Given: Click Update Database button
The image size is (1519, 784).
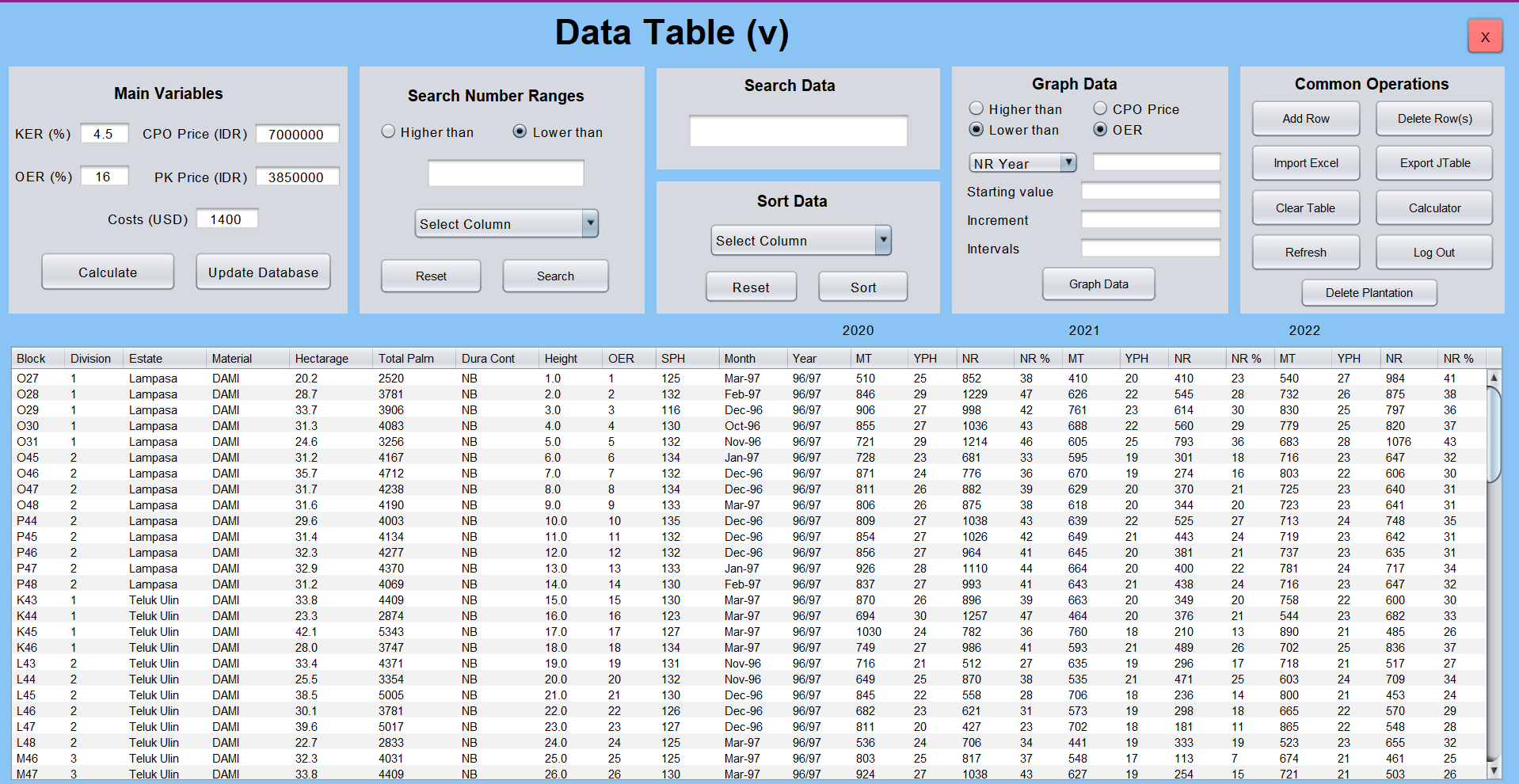Looking at the screenshot, I should [263, 272].
